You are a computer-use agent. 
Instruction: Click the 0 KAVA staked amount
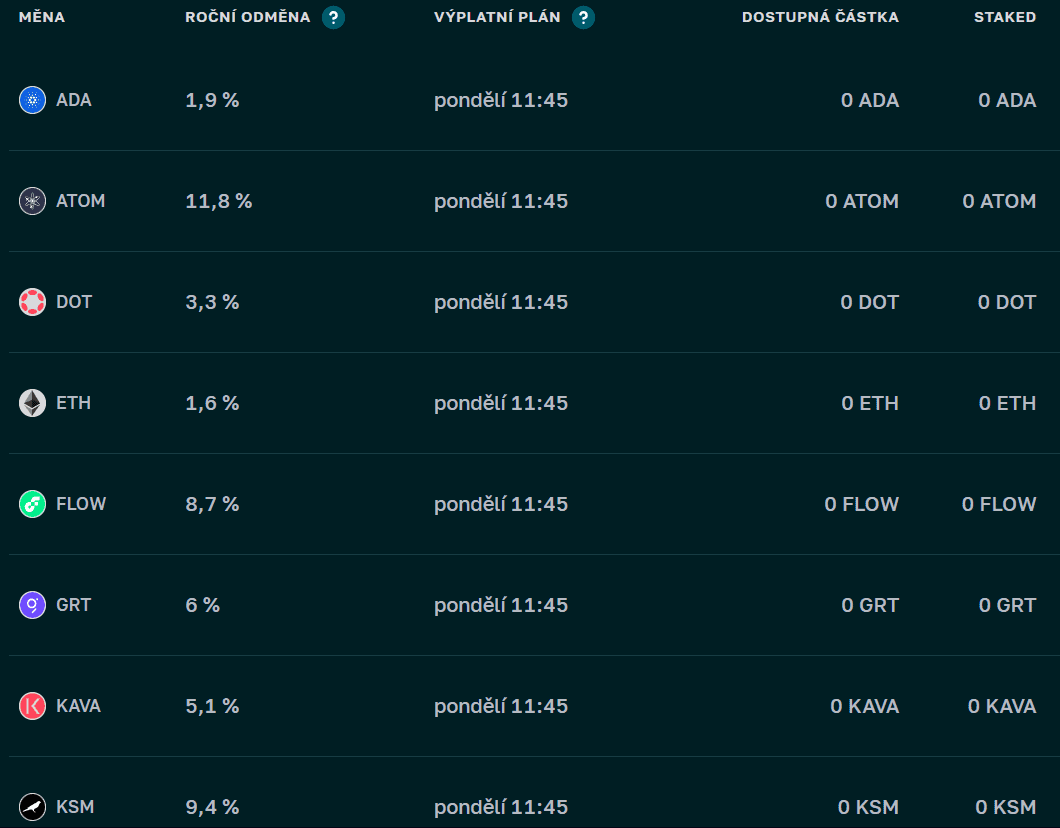(x=1002, y=706)
